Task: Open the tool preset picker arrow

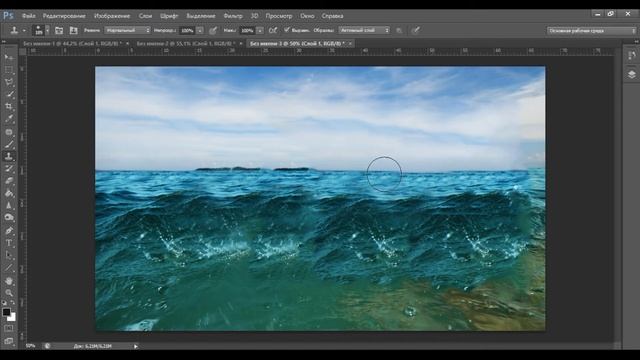Action: (24, 30)
